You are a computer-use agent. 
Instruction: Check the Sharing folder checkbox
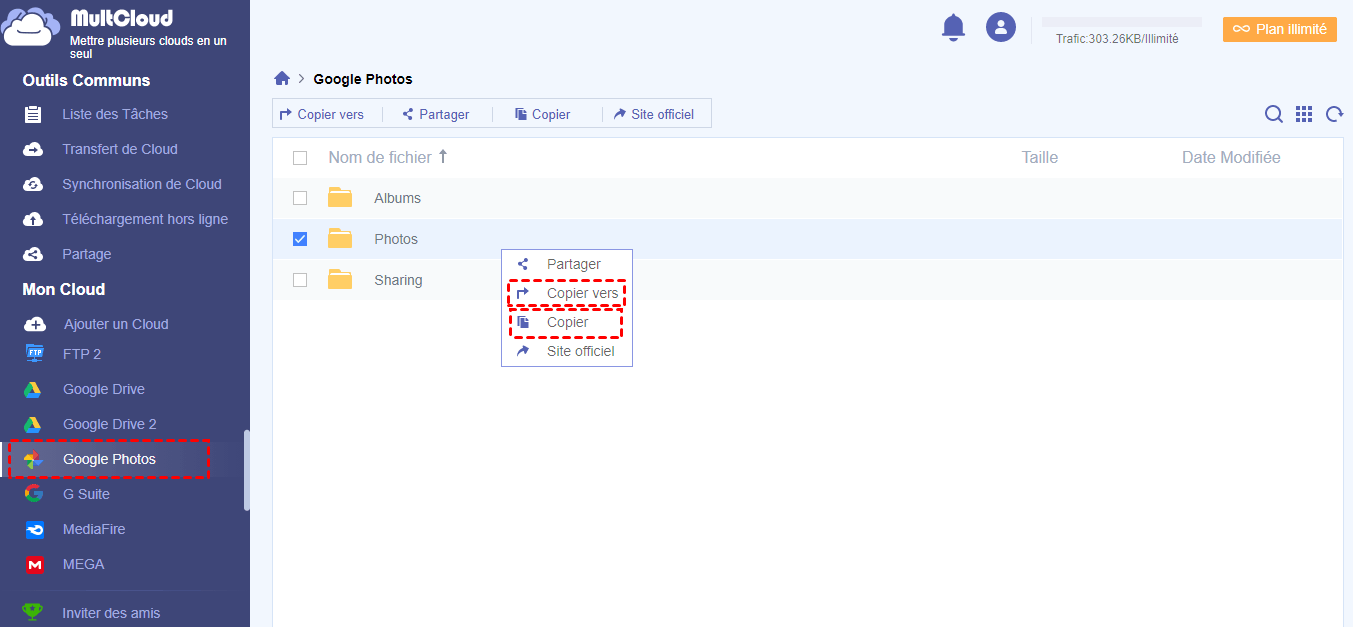point(300,280)
